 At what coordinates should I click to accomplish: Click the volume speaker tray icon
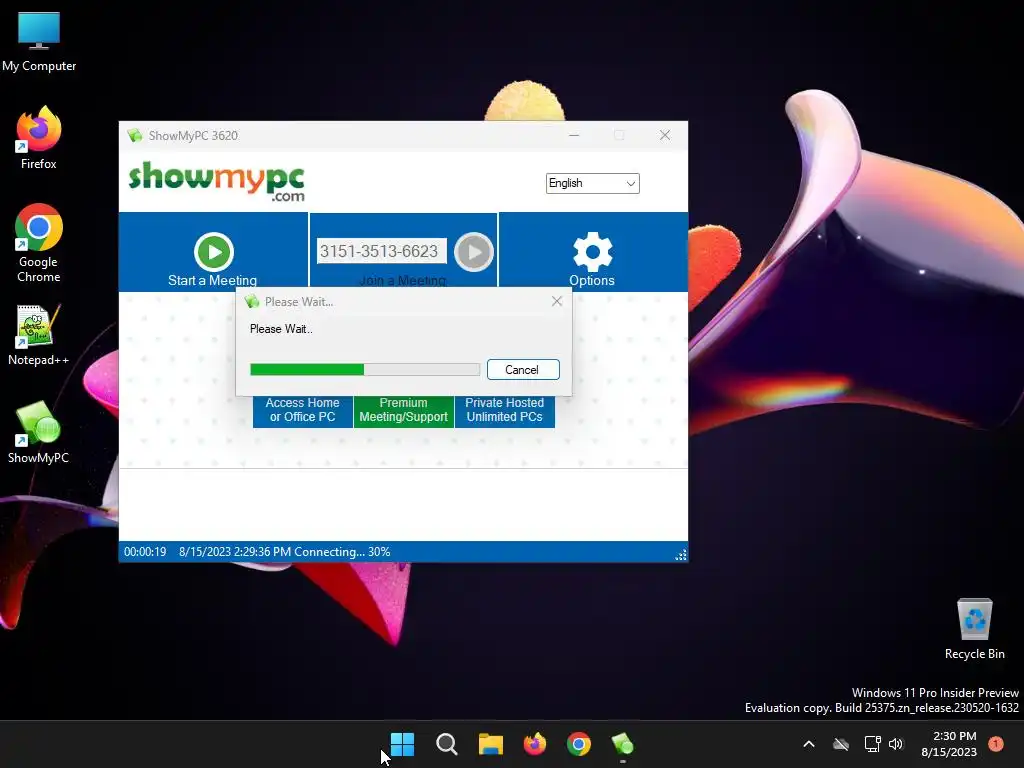(896, 744)
